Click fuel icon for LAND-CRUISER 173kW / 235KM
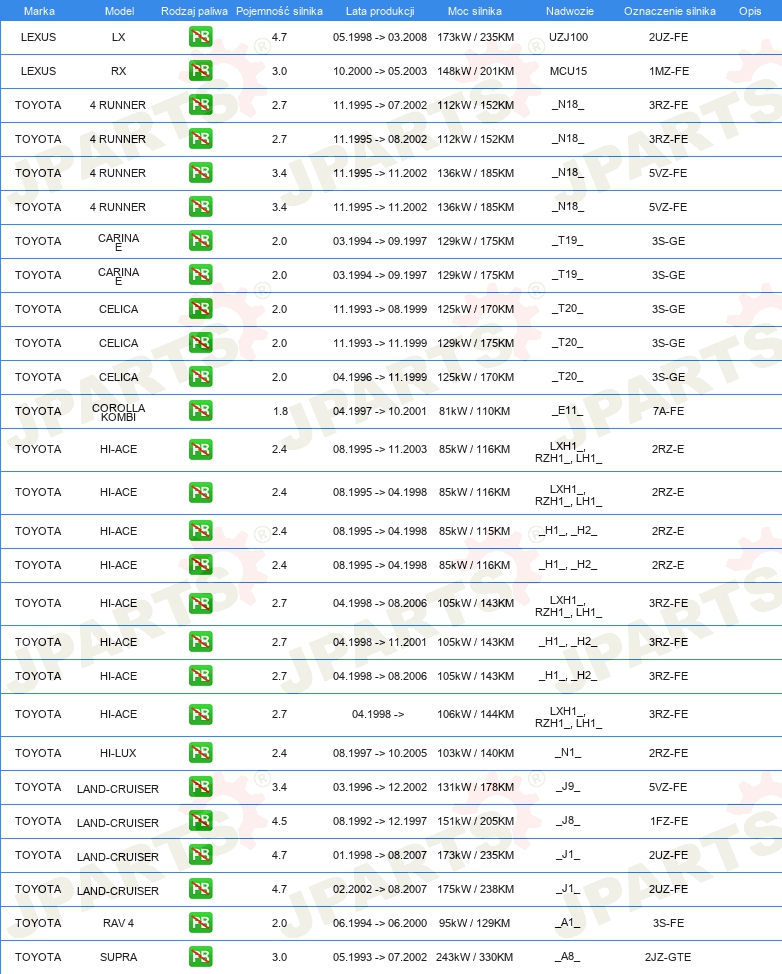The image size is (782, 974). pos(201,855)
